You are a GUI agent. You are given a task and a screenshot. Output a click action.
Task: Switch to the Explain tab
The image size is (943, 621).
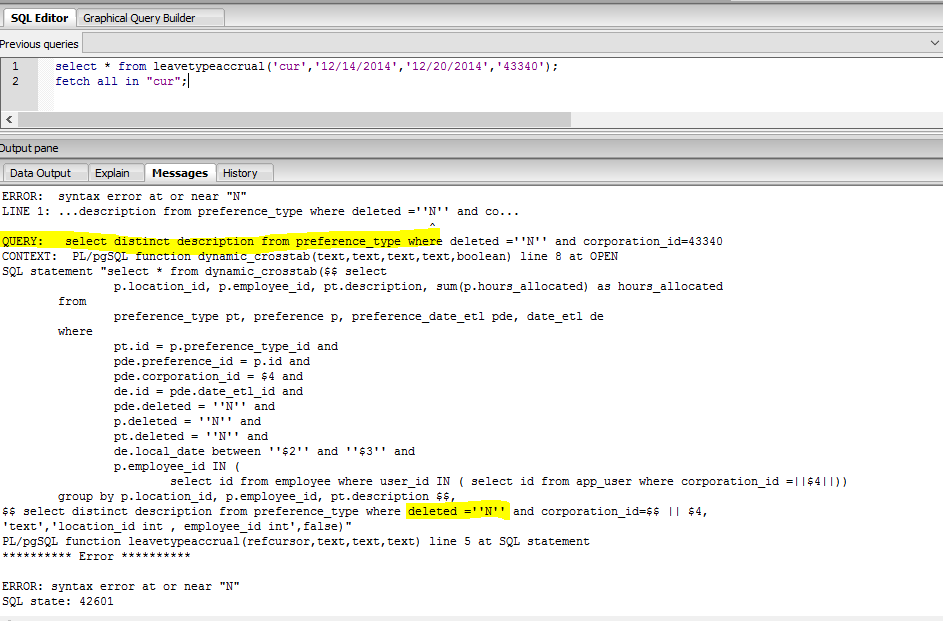tap(112, 173)
